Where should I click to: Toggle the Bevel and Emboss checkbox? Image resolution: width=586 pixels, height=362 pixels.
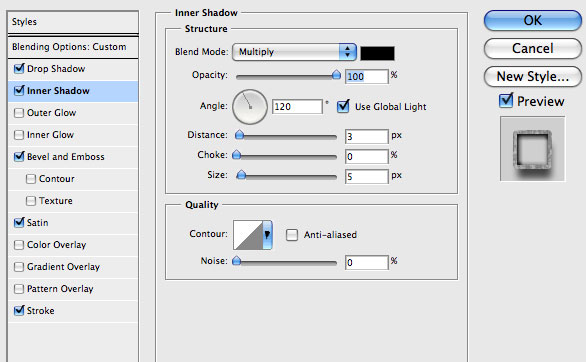(19, 157)
